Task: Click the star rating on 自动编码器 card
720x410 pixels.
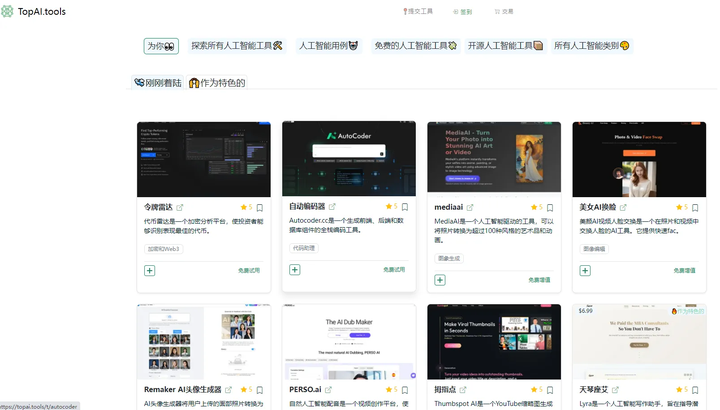Action: tap(391, 207)
